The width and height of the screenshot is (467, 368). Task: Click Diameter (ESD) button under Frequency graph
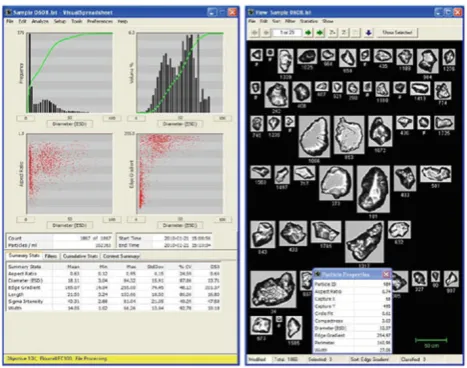[x=69, y=124]
